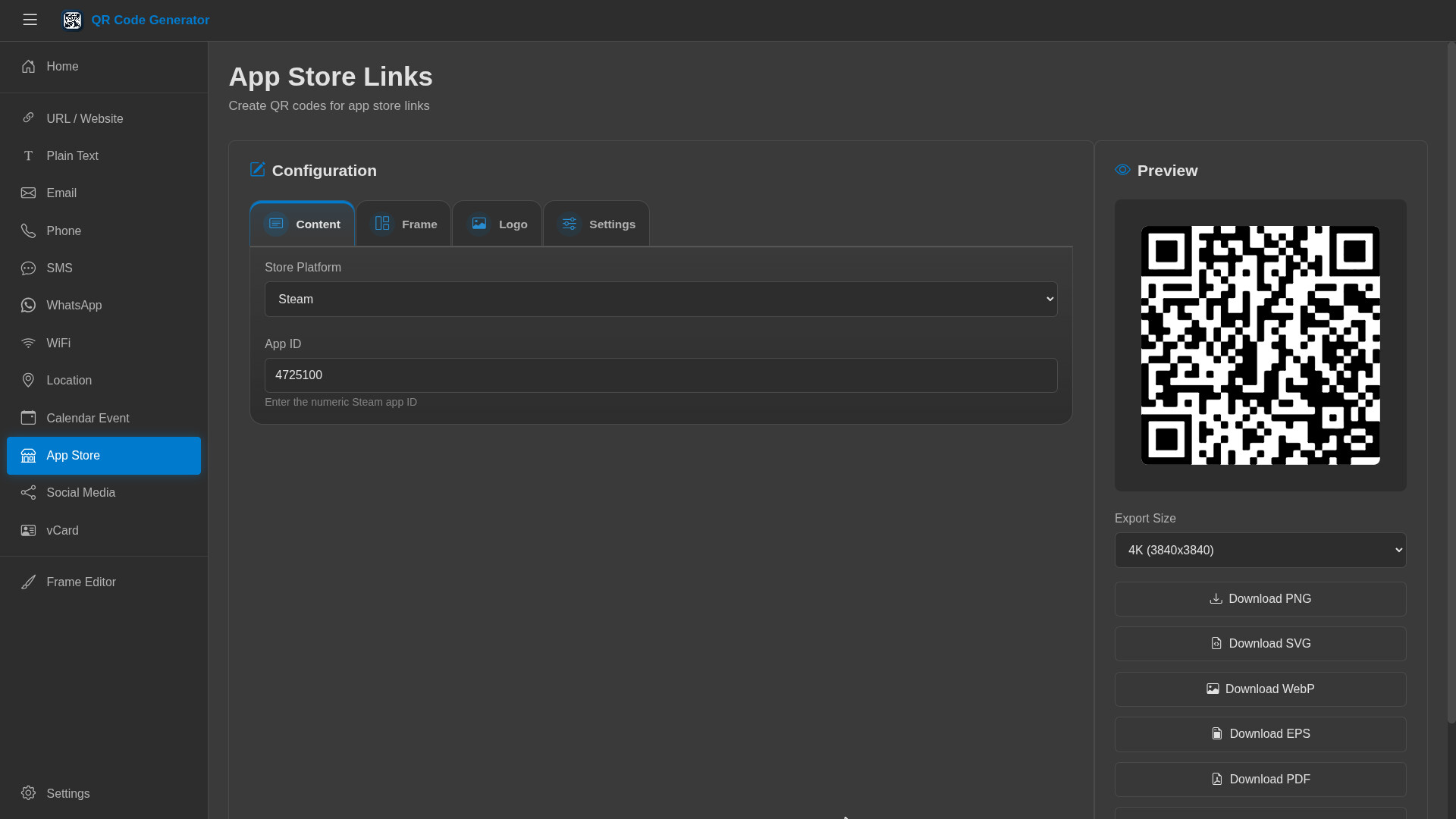The height and width of the screenshot is (819, 1456).
Task: Click the Plain Text T icon
Action: pos(28,156)
